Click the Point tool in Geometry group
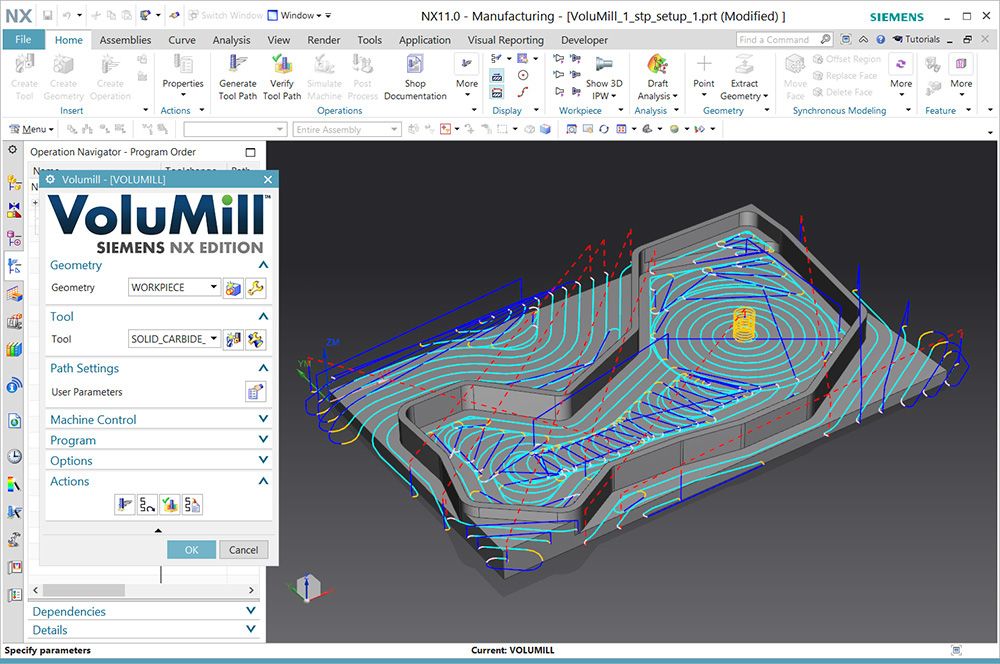The width and height of the screenshot is (1000, 664). pyautogui.click(x=703, y=77)
